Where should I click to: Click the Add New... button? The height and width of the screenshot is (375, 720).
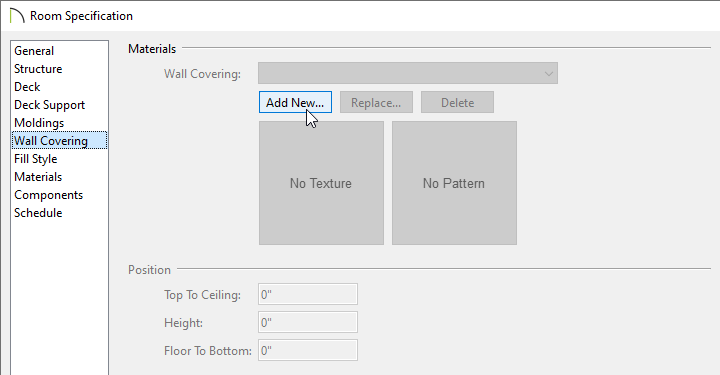[295, 102]
